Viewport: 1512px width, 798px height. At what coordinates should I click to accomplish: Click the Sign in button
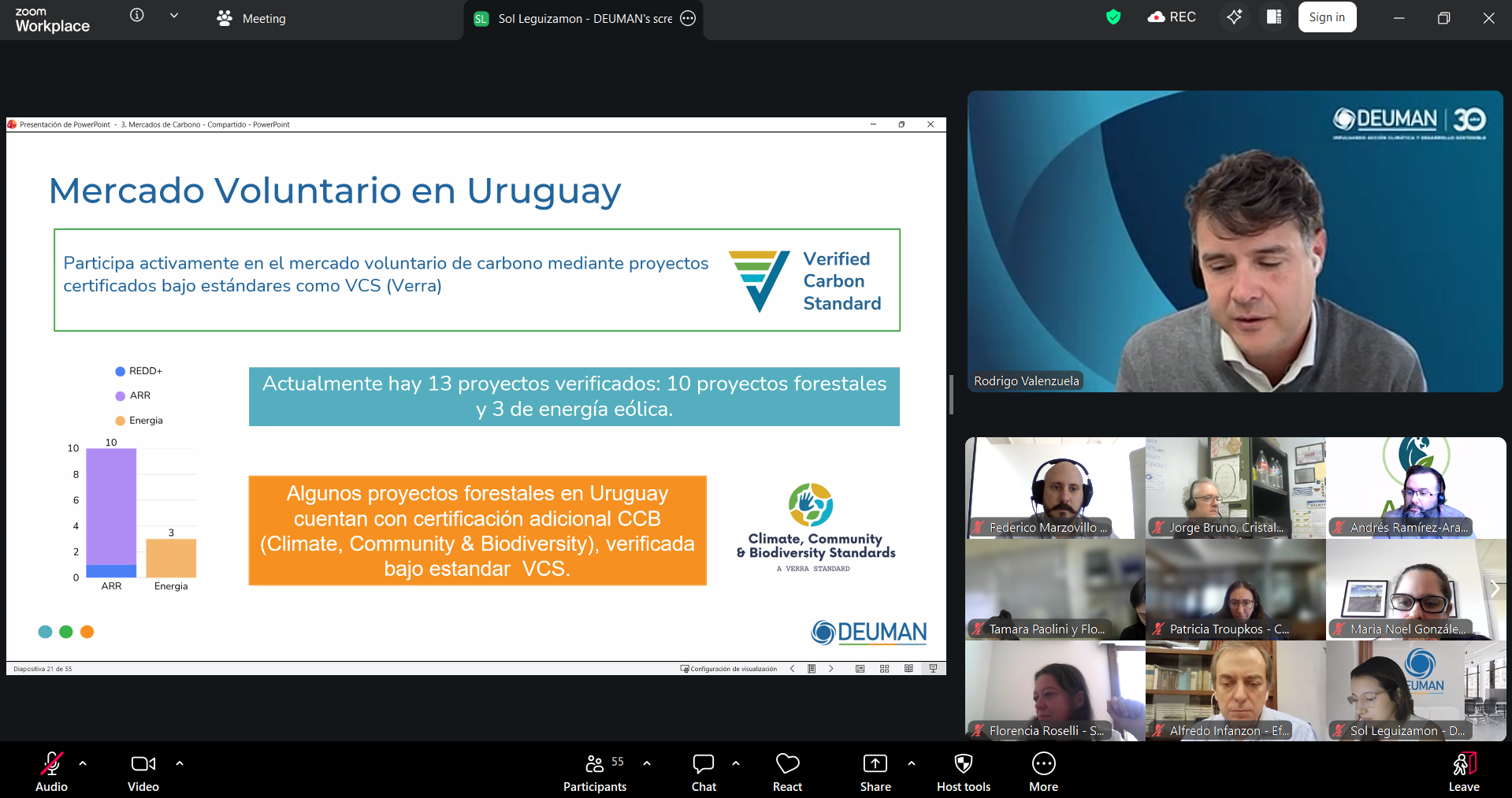[1327, 17]
